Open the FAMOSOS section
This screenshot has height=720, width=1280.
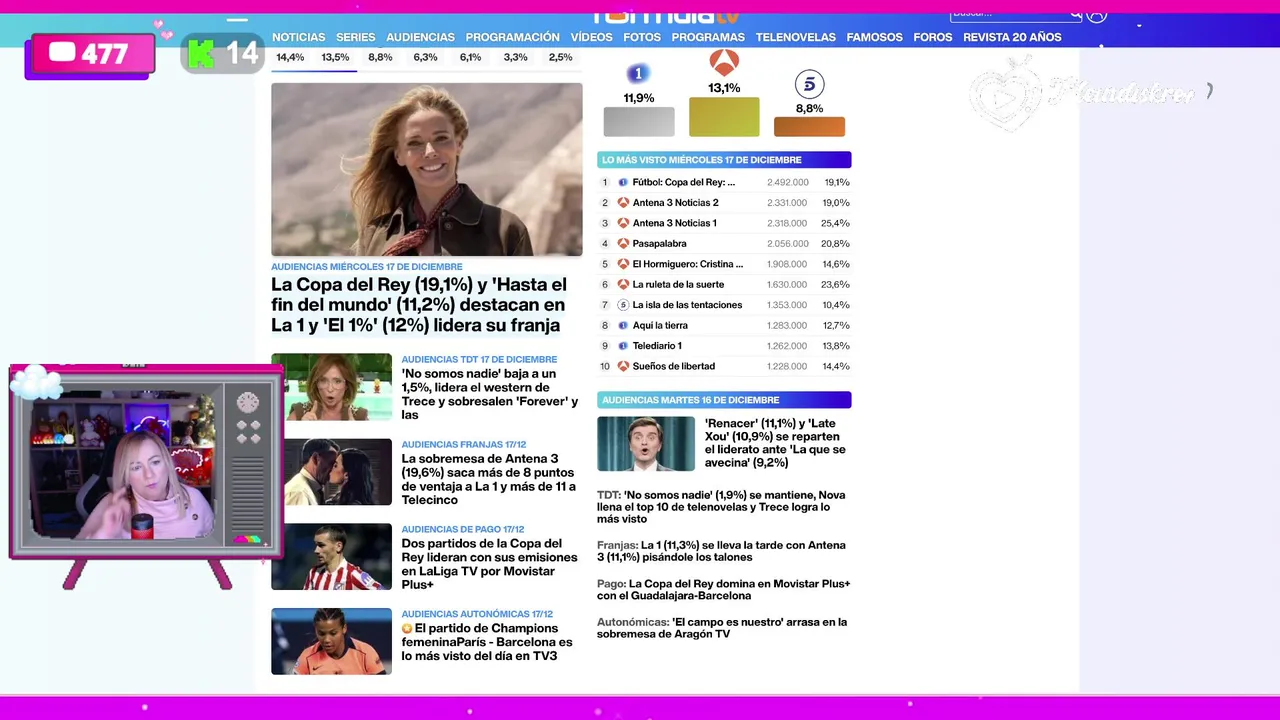point(874,37)
